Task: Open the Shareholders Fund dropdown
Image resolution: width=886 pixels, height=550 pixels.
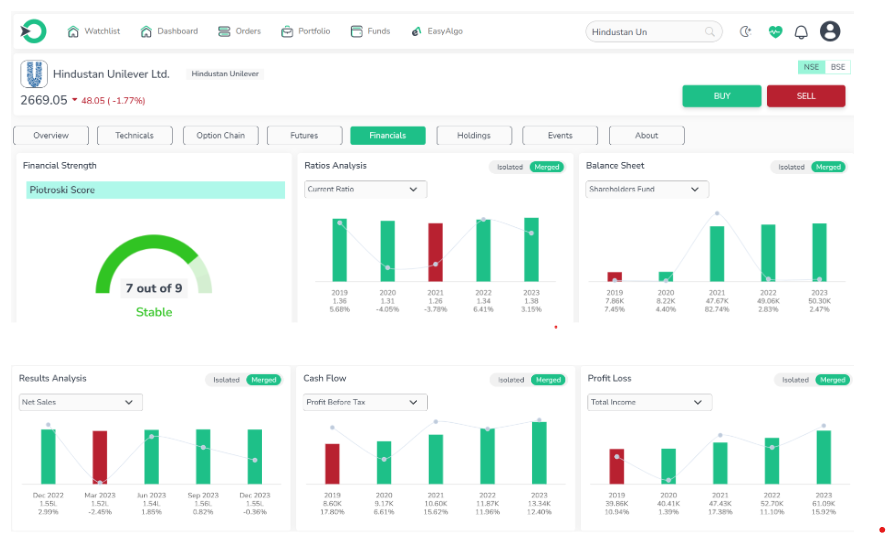Action: pyautogui.click(x=646, y=189)
